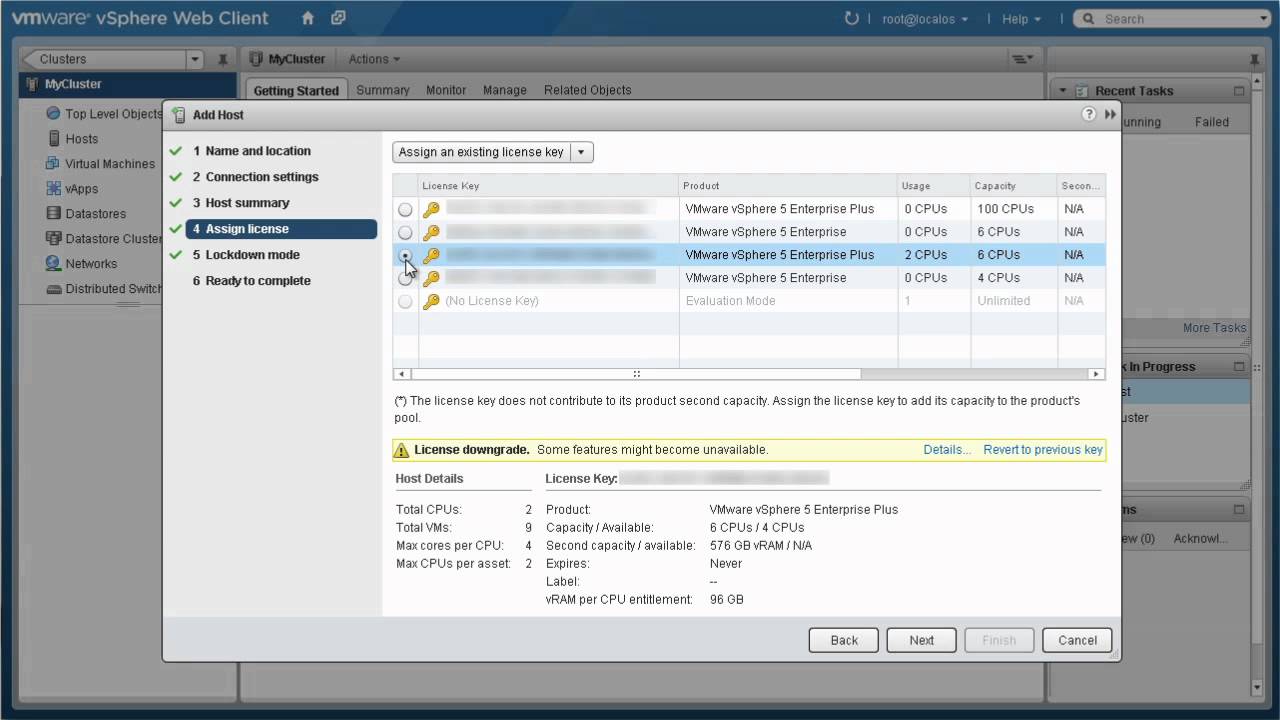Click the Next button in the wizard

pos(921,640)
